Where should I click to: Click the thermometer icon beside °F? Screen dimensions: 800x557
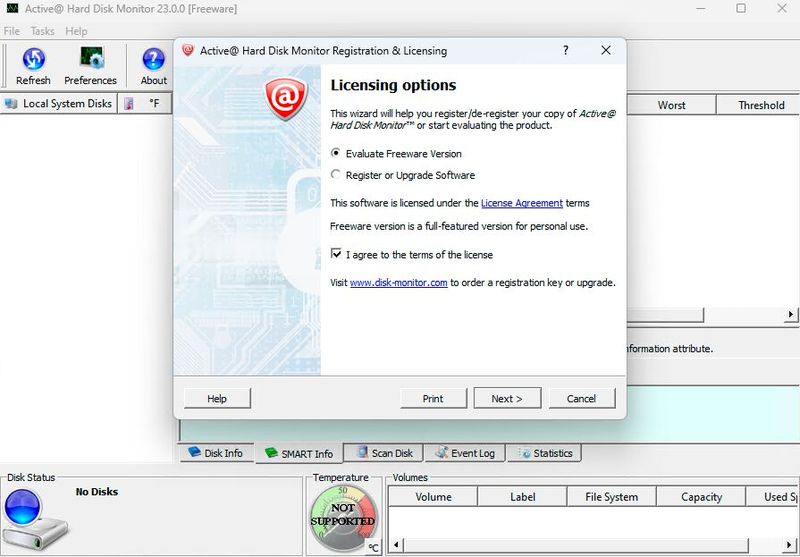[129, 104]
